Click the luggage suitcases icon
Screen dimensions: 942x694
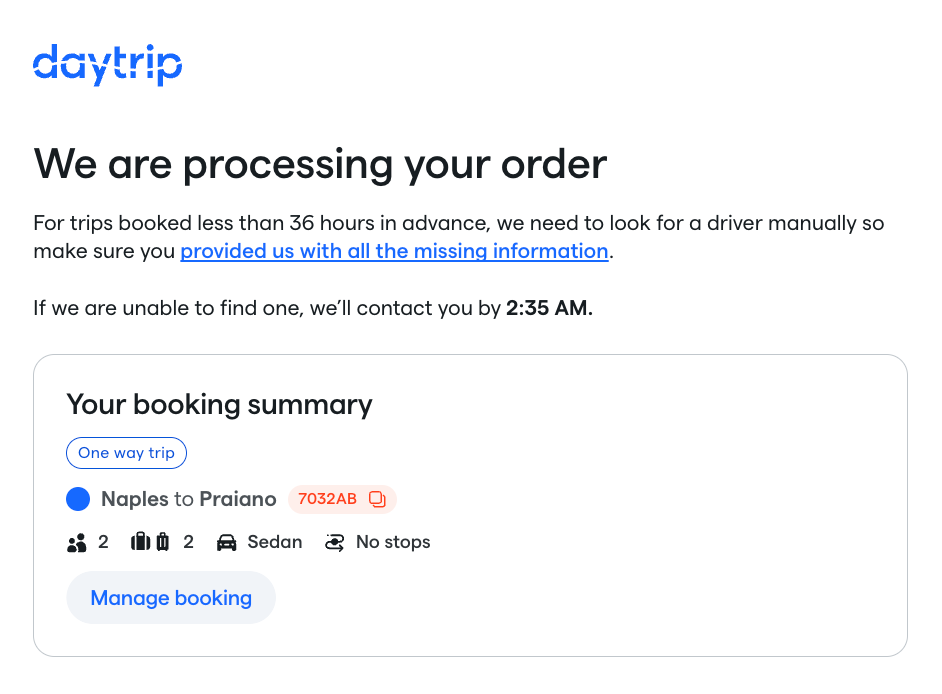[150, 542]
